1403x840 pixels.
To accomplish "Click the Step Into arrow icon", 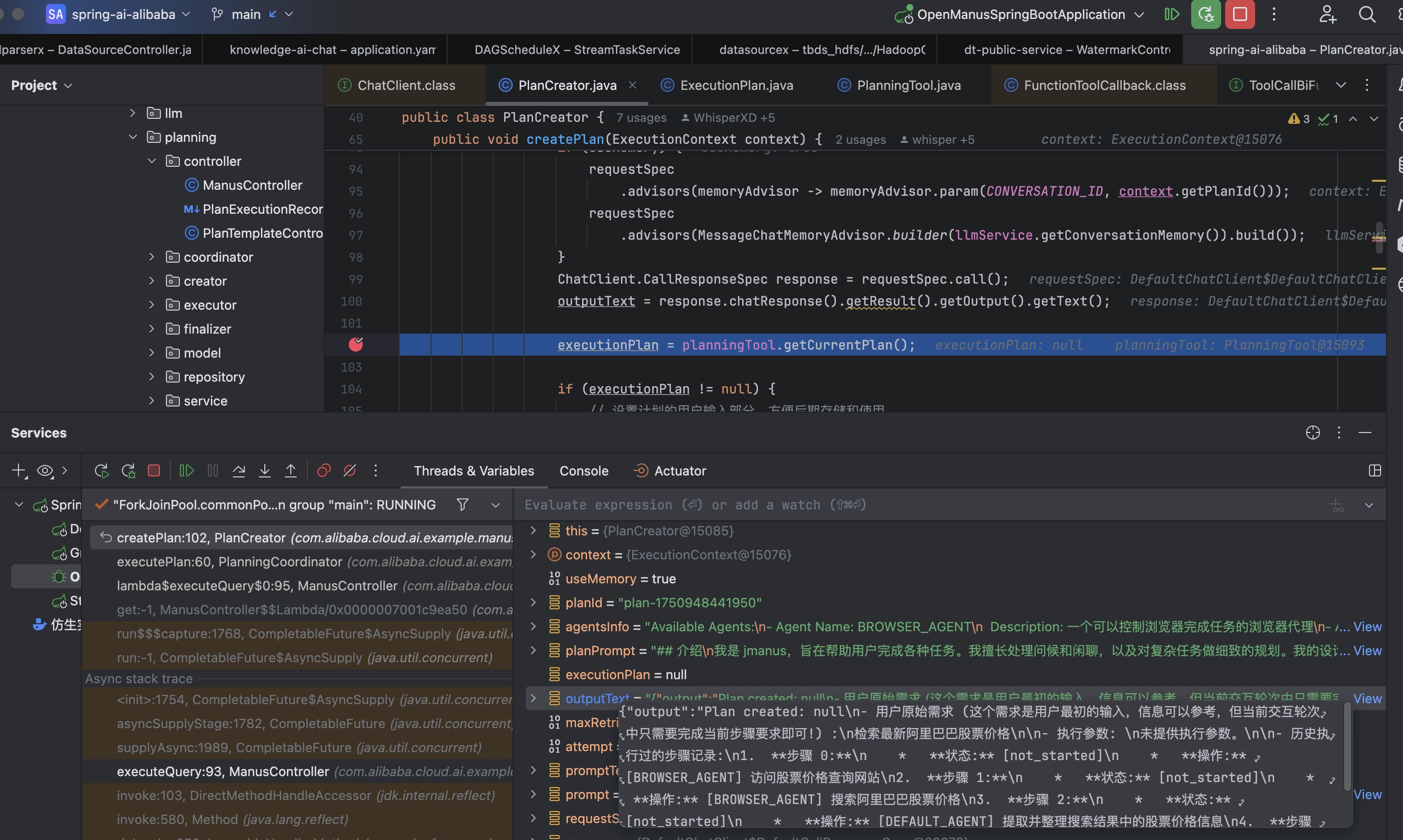I will pyautogui.click(x=264, y=471).
